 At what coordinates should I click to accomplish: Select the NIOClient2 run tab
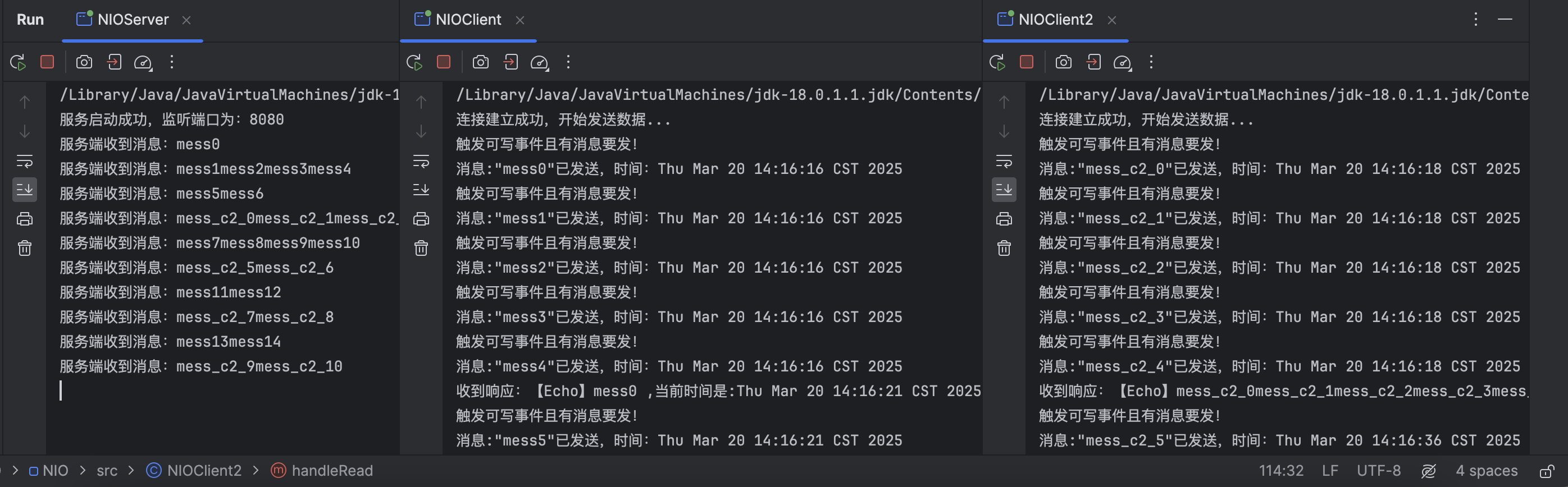click(1055, 20)
